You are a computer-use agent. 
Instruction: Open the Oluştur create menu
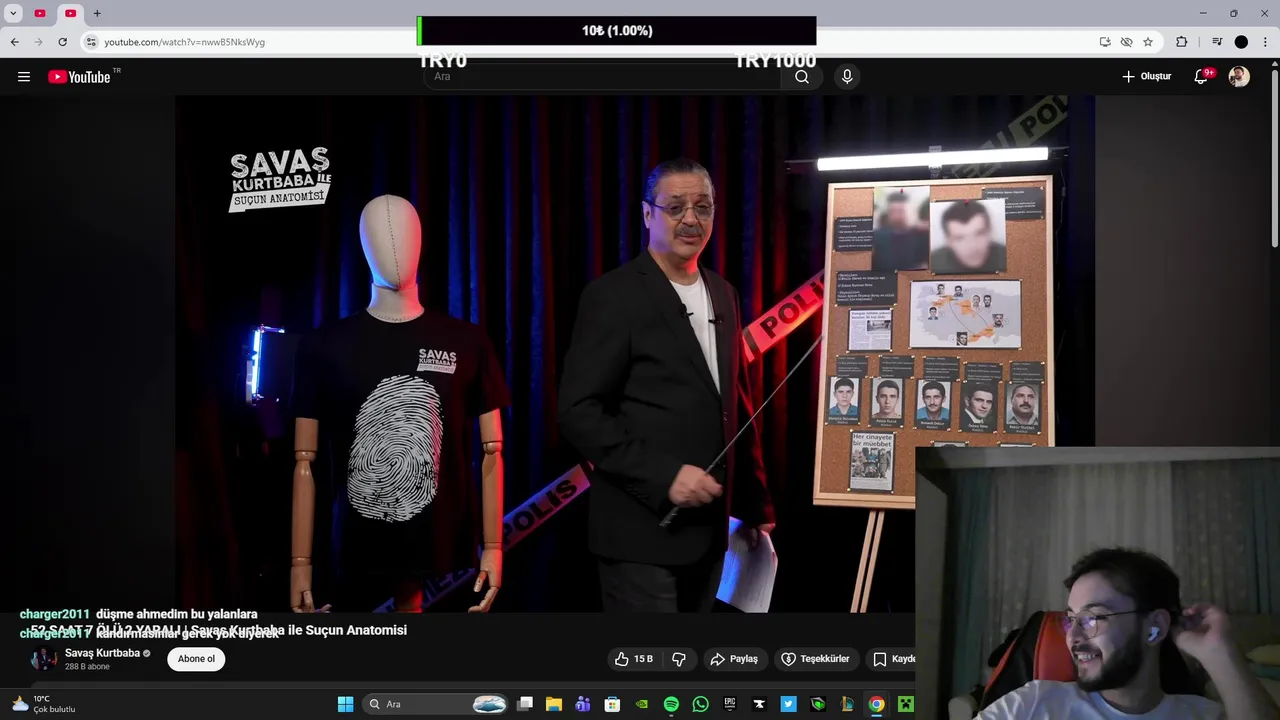pyautogui.click(x=1147, y=77)
